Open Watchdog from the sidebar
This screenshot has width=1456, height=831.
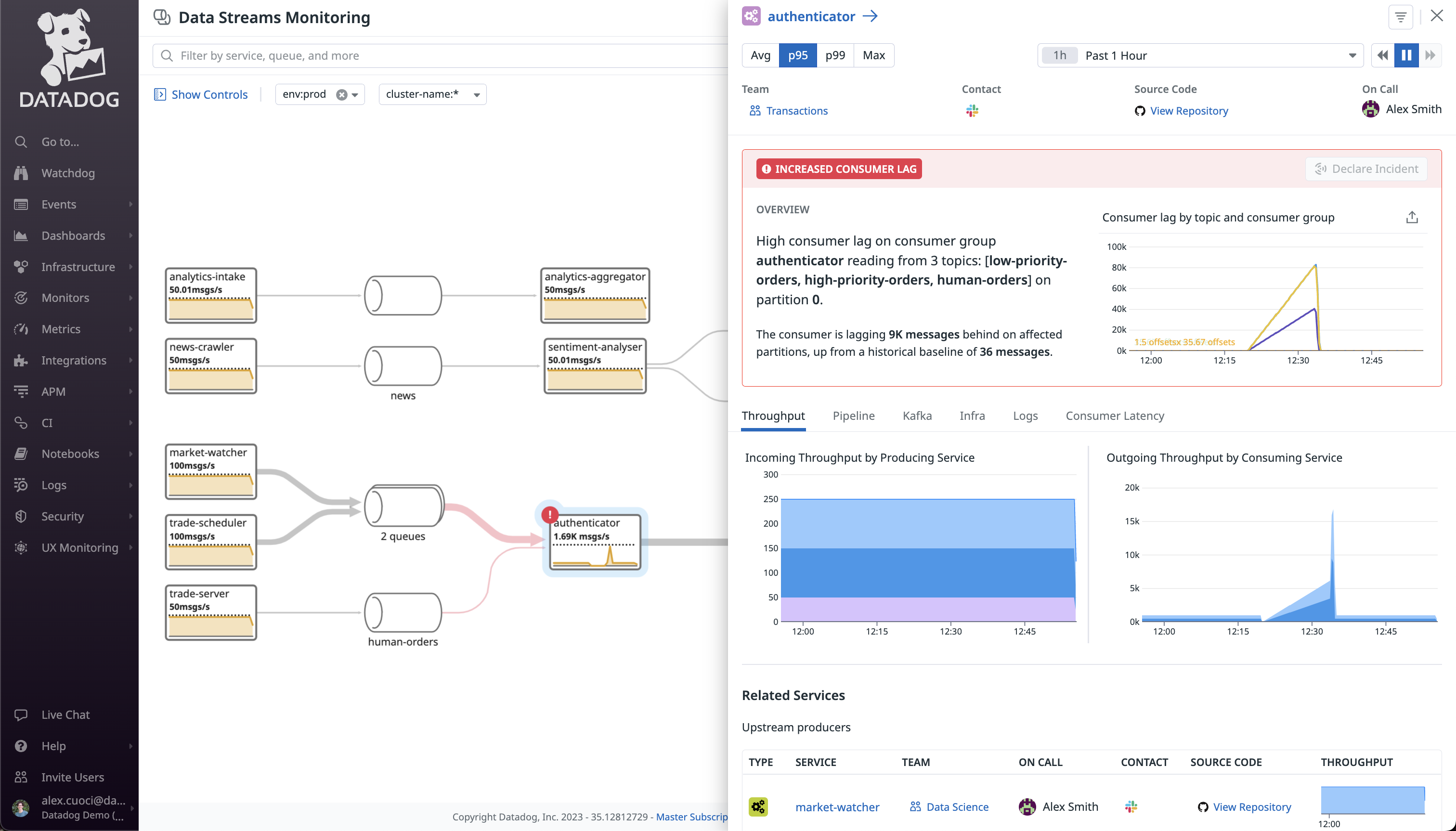click(x=68, y=173)
